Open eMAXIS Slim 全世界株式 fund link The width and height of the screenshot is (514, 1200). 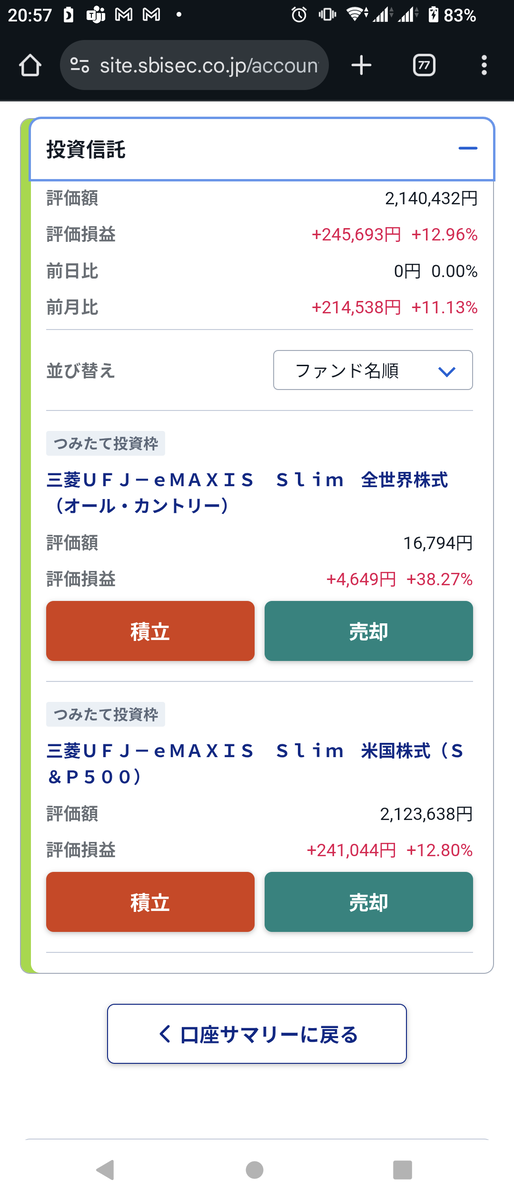tap(247, 493)
